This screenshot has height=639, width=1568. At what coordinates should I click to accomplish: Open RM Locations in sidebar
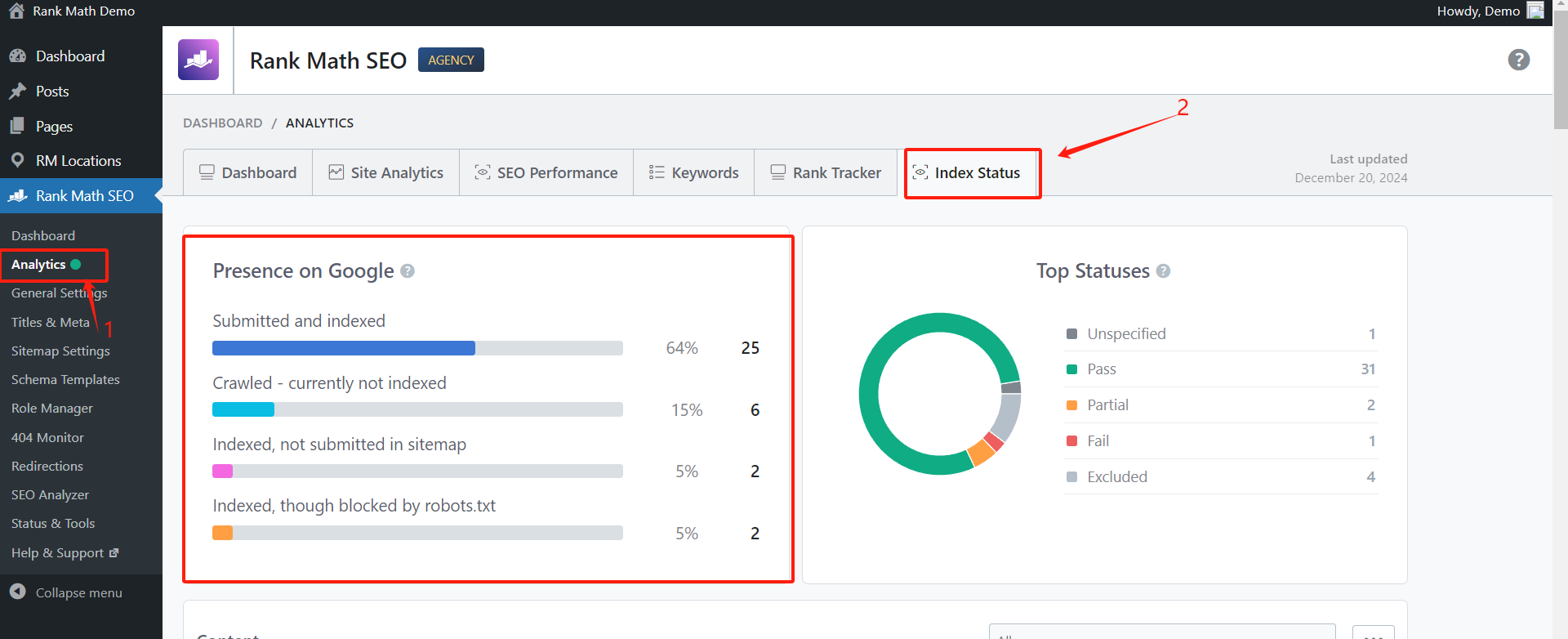click(x=81, y=161)
